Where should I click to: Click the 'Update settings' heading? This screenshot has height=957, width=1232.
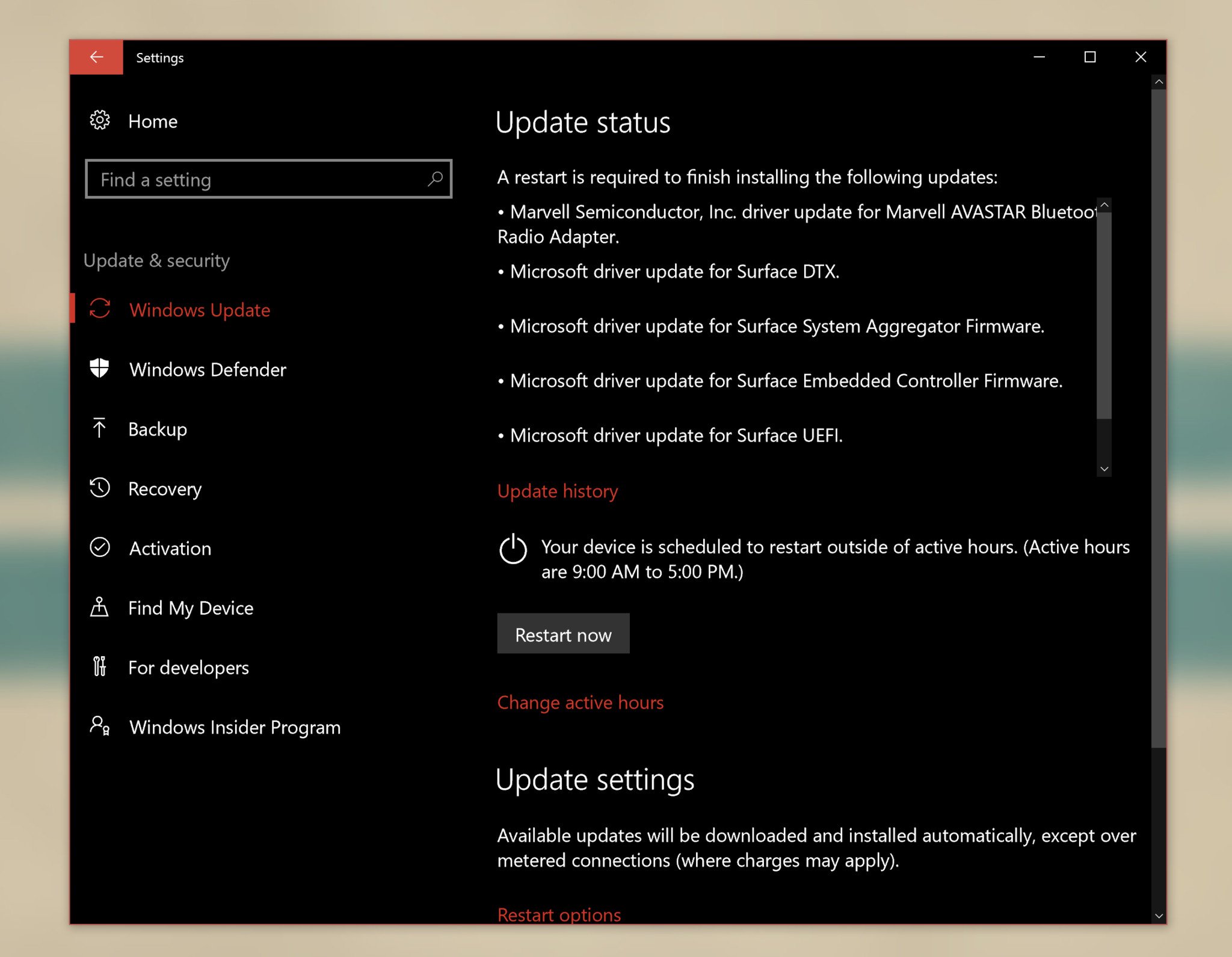tap(594, 780)
